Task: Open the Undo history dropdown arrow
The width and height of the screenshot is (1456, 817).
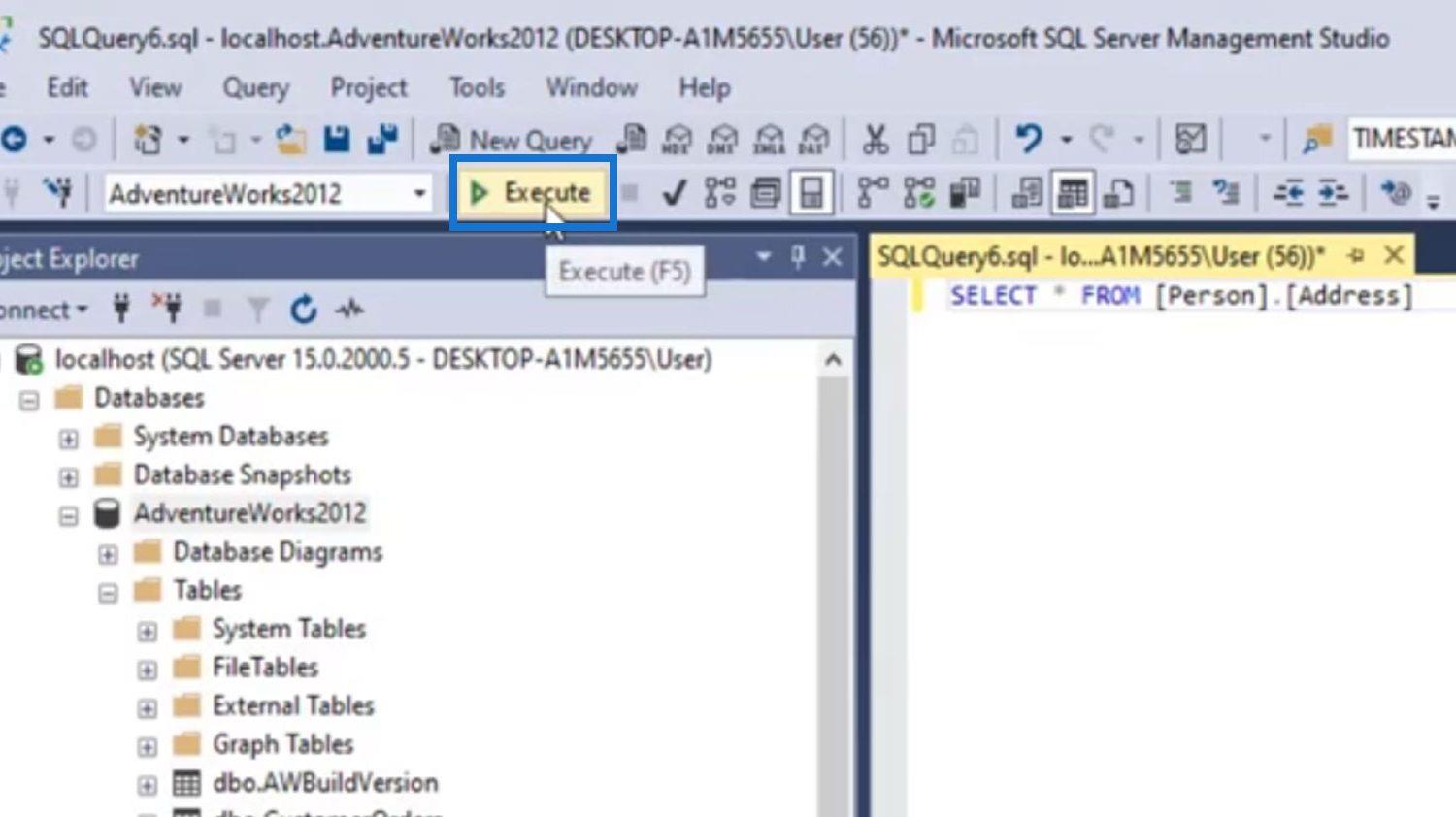Action: 1066,140
